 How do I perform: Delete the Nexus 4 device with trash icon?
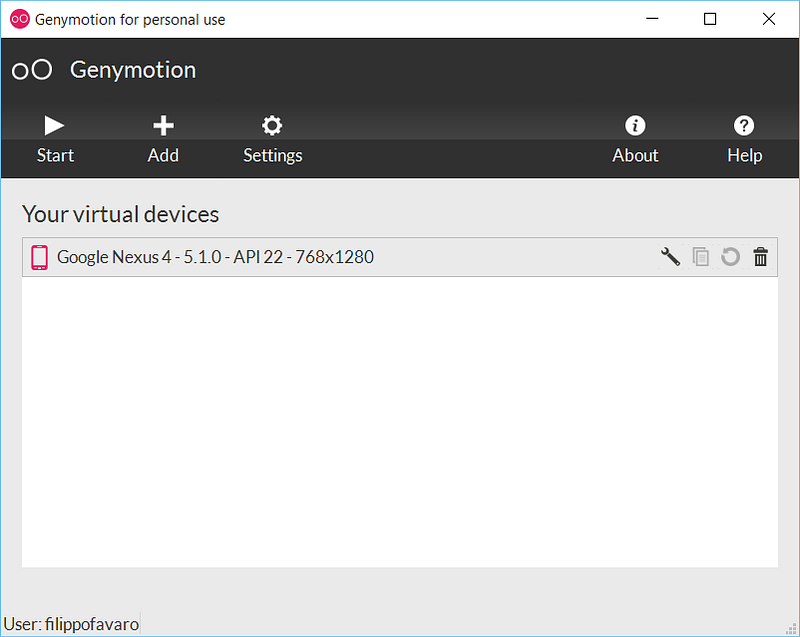tap(760, 257)
